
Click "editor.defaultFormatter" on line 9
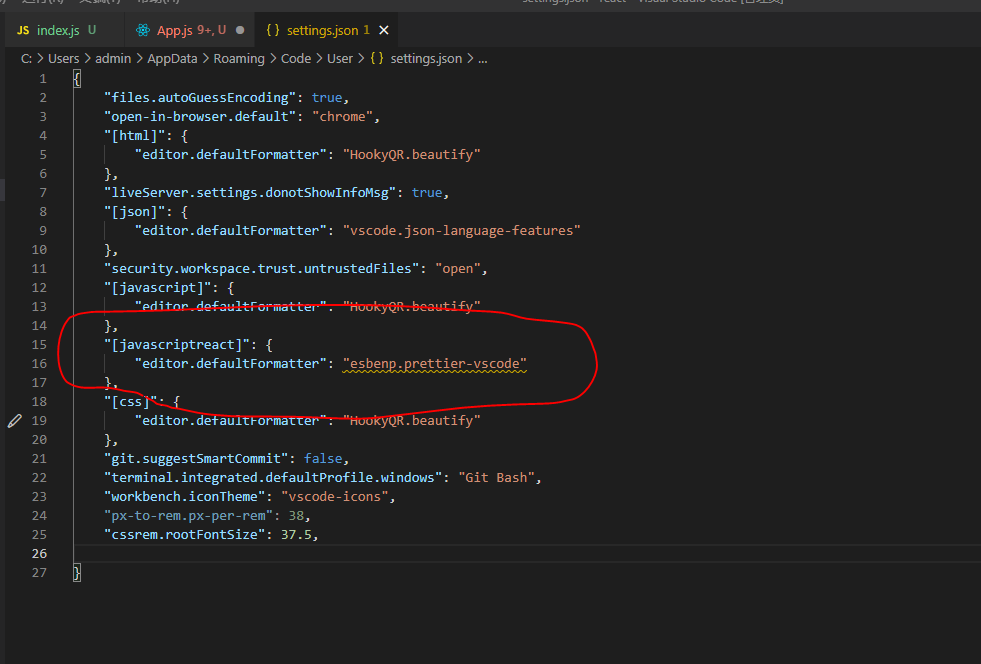click(231, 230)
